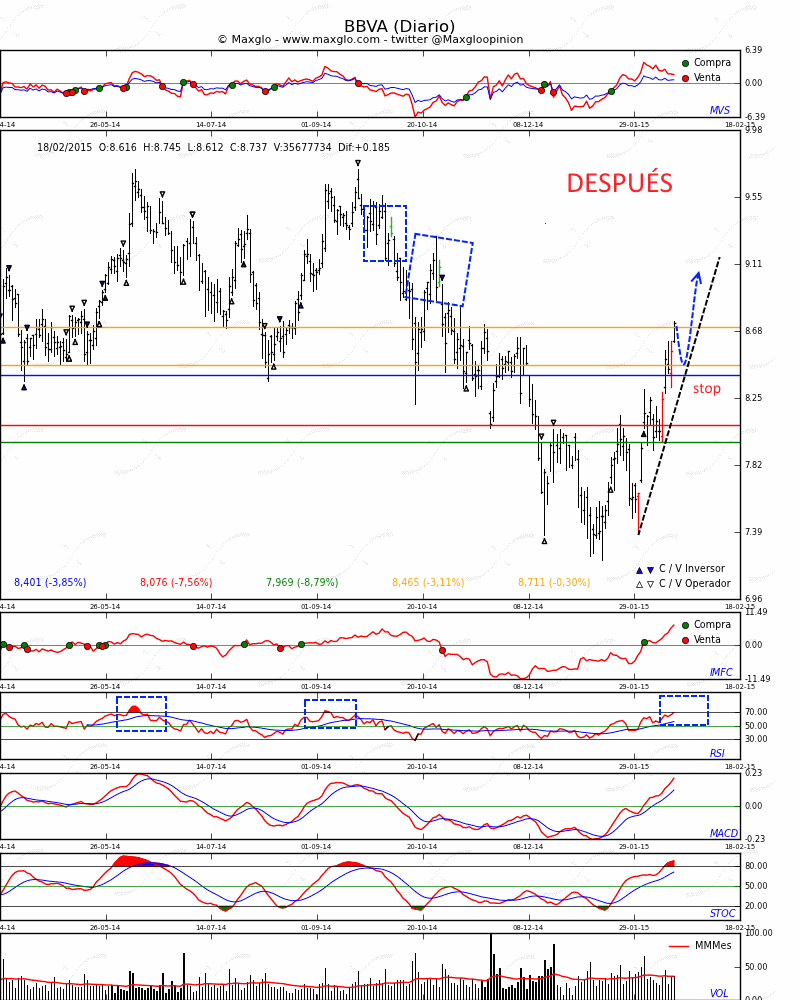Select the orange level label 8,465 (-3,11%)
The width and height of the screenshot is (800, 1000).
coord(428,582)
